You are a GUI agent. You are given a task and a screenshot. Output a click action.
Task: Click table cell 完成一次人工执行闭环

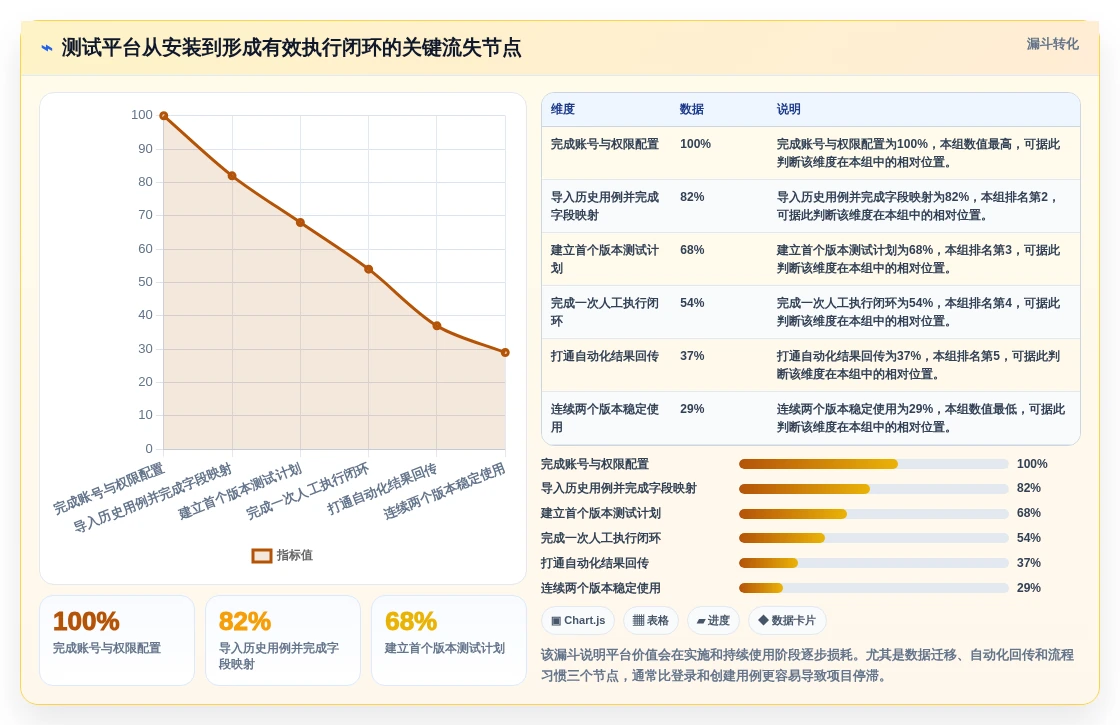[x=604, y=312]
